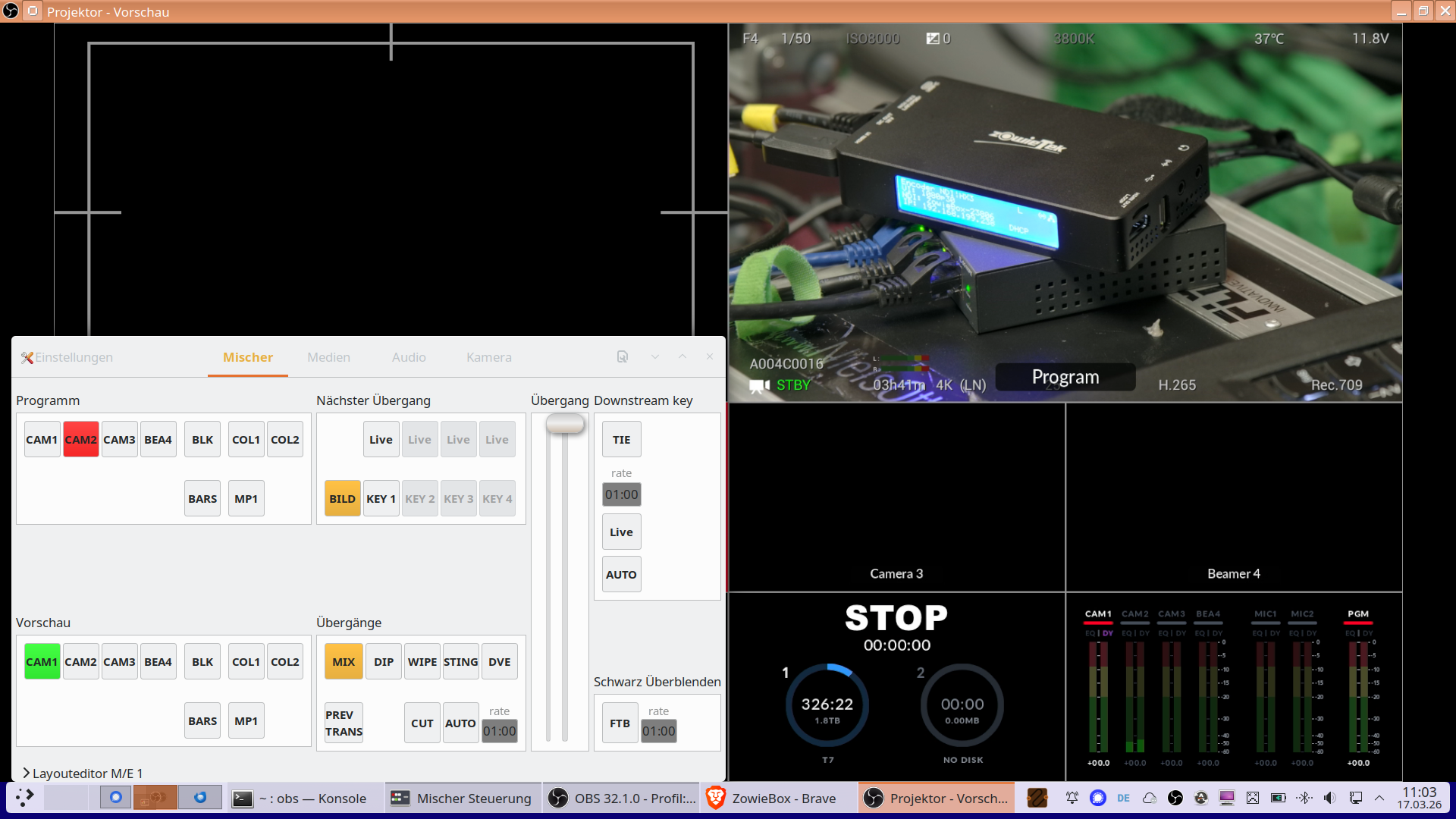1456x819 pixels.
Task: Switch to the Medien tab
Action: [328, 357]
